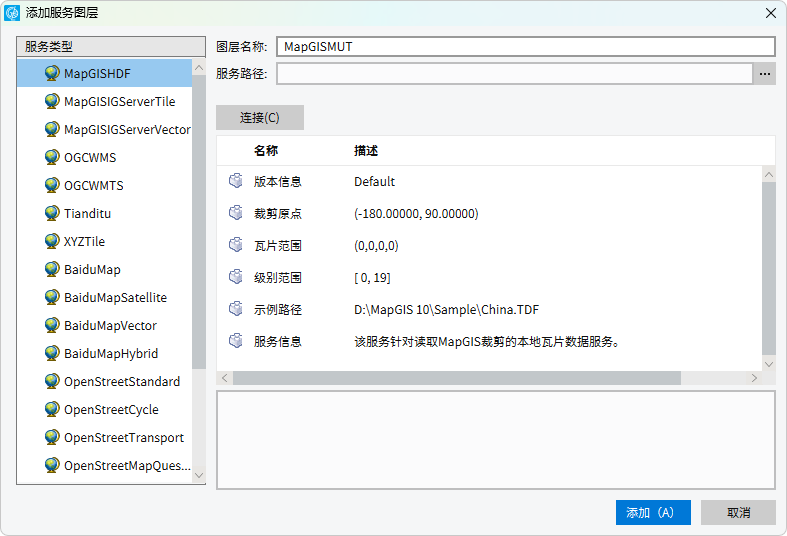Image resolution: width=787 pixels, height=536 pixels.
Task: Click the 添加 (A) add button
Action: [653, 512]
